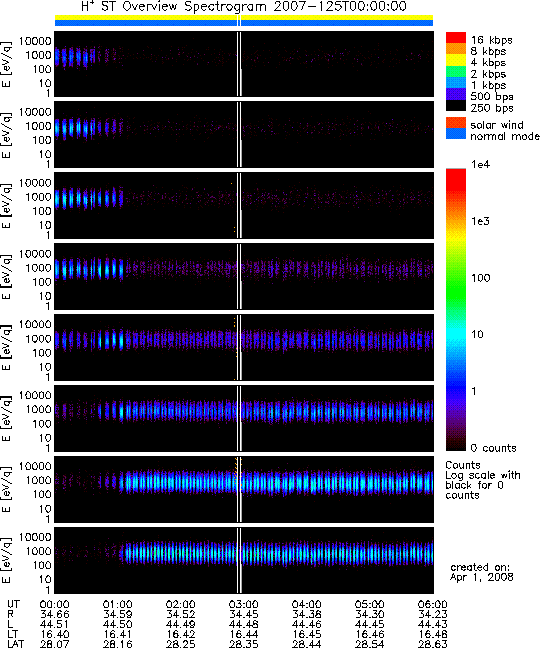Click the green 2 kbps legend swatch
The height and width of the screenshot is (648, 540).
coord(456,71)
